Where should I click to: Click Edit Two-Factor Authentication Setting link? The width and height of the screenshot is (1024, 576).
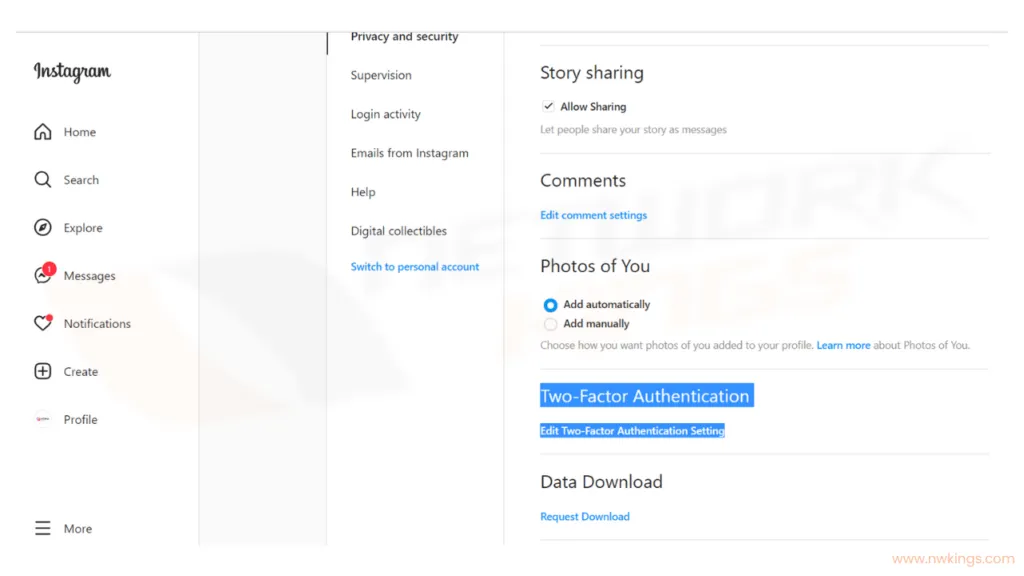tap(632, 430)
